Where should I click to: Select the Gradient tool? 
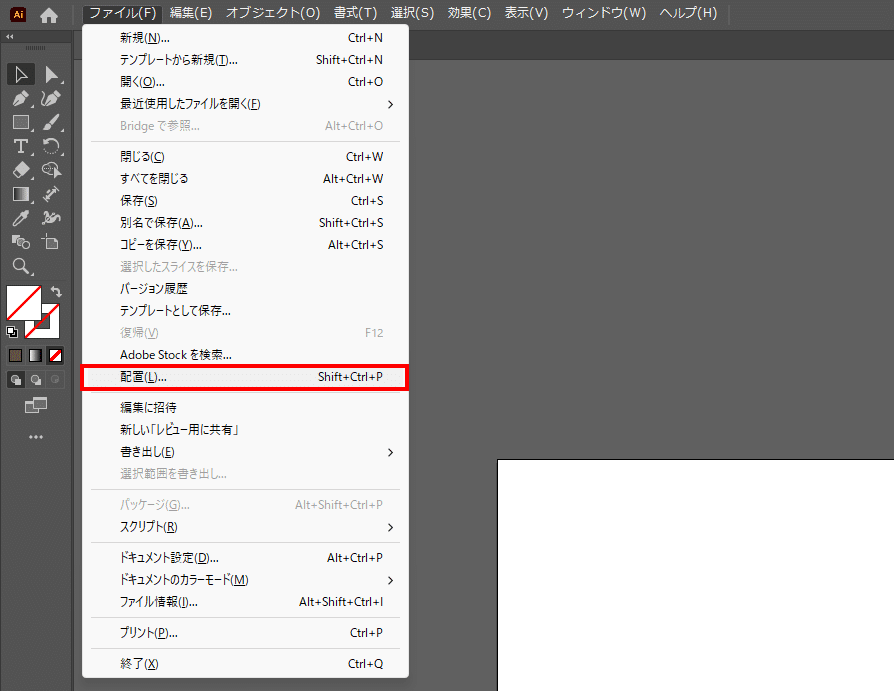(x=21, y=194)
